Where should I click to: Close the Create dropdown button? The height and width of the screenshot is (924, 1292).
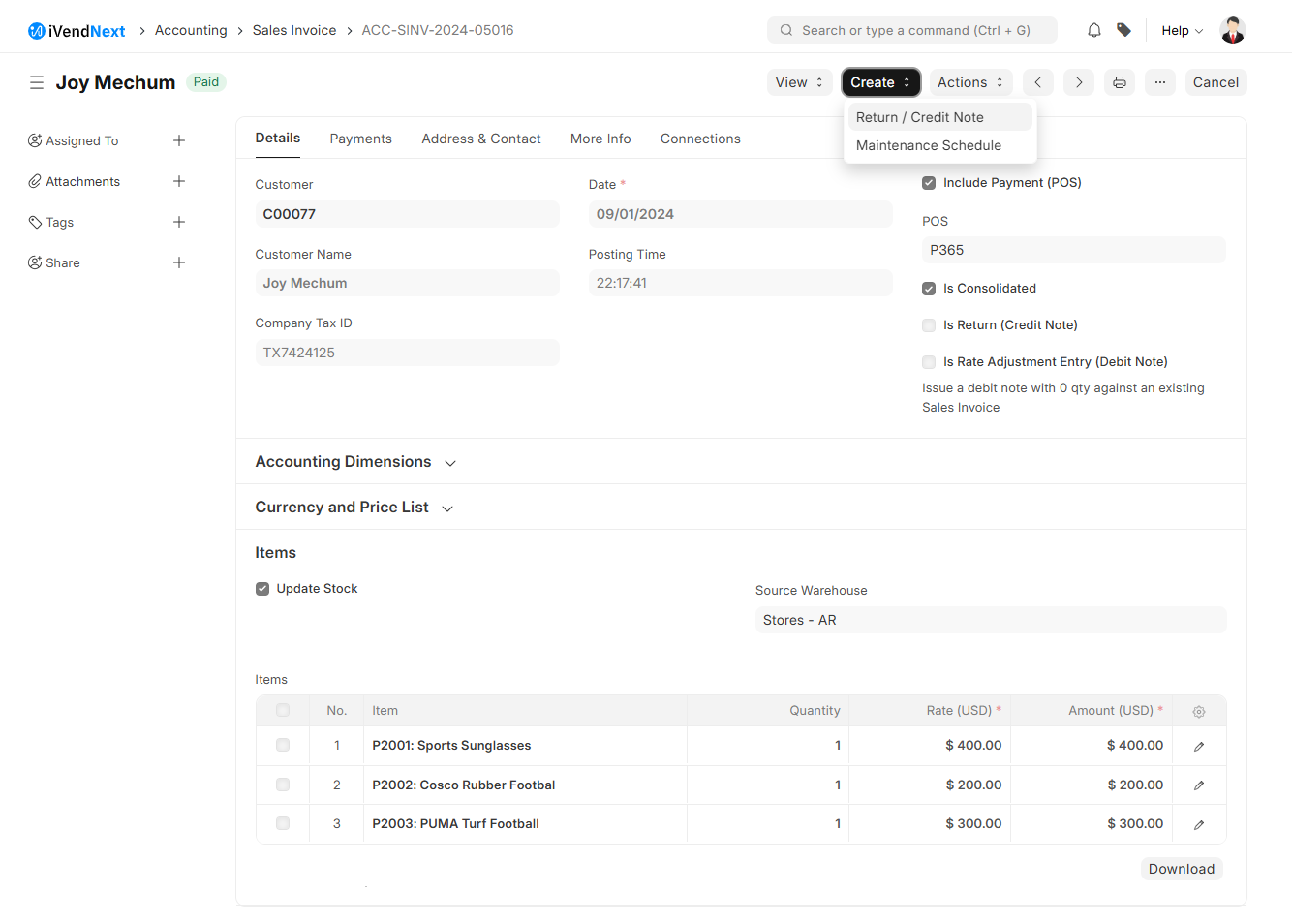click(880, 82)
